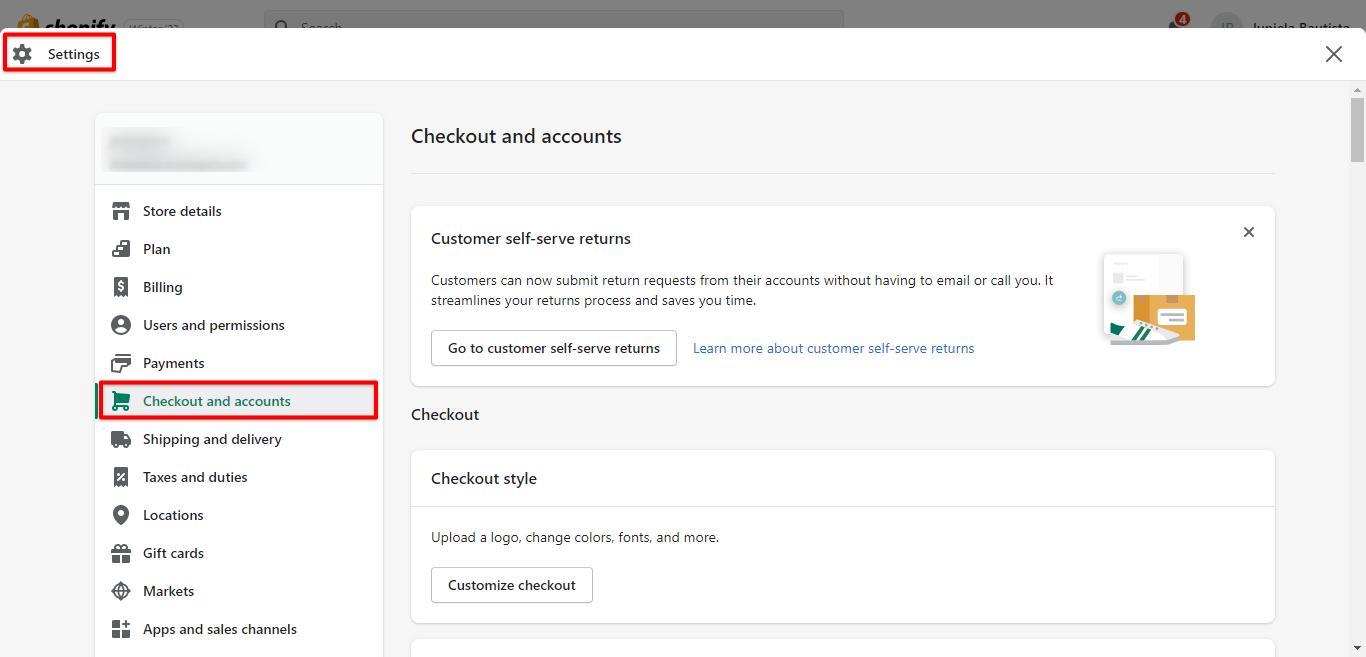Open Taxes and duties settings
1366x657 pixels.
tap(195, 477)
